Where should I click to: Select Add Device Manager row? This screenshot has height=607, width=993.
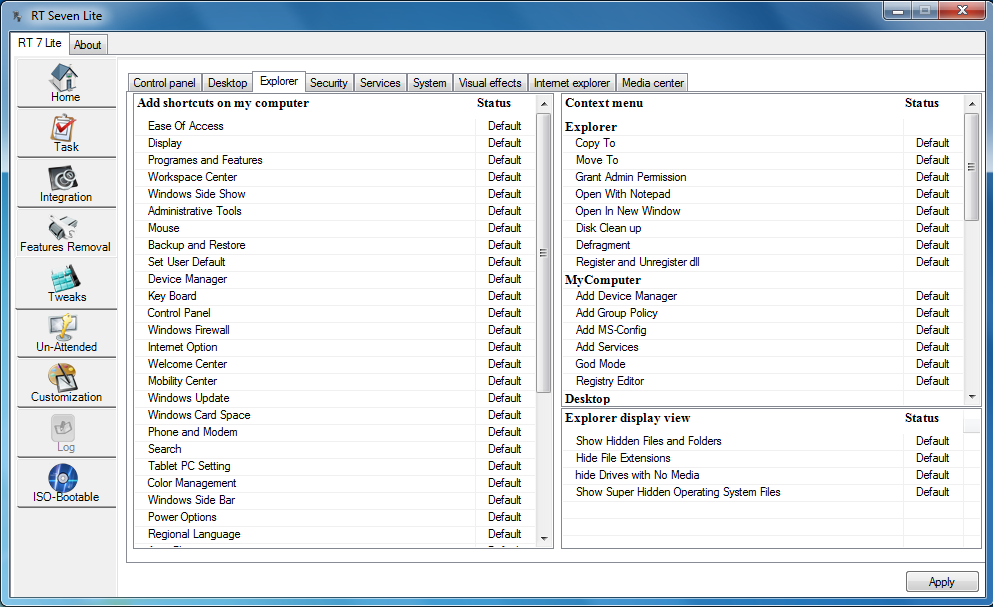[763, 296]
